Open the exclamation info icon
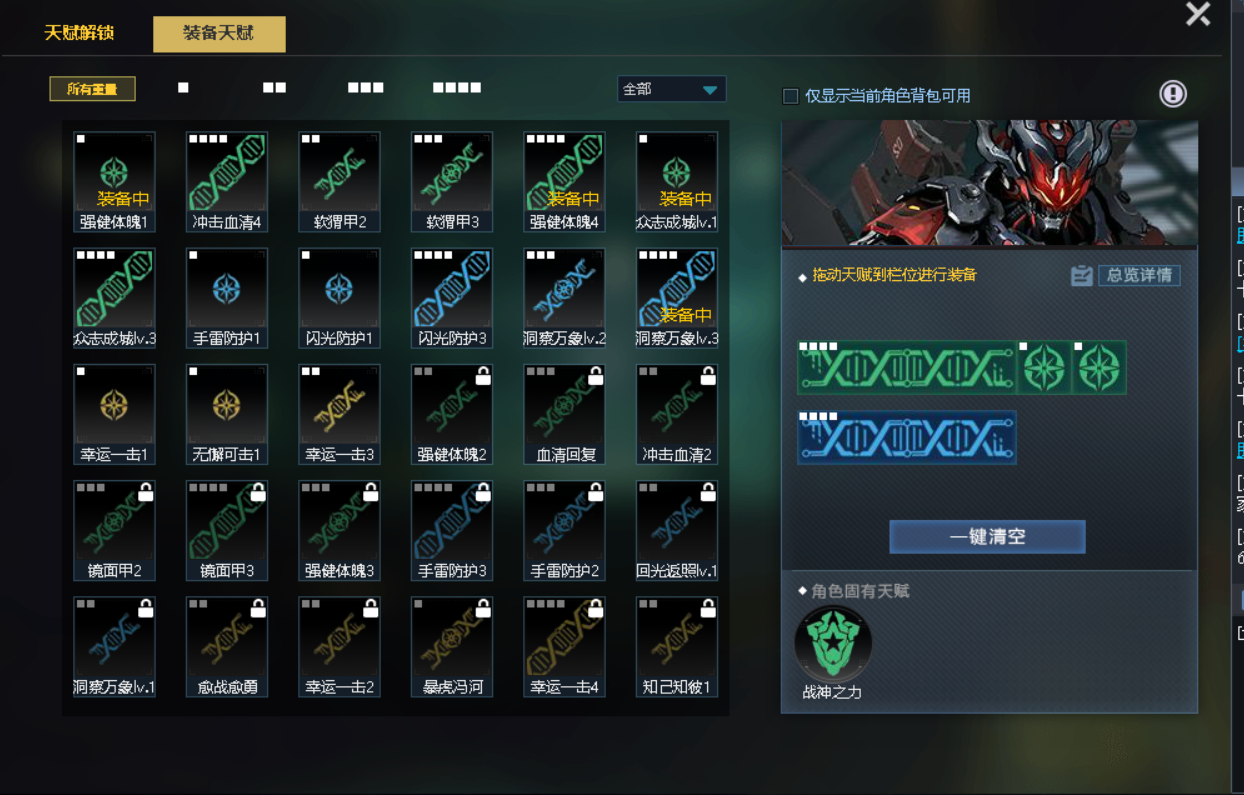 click(x=1173, y=94)
